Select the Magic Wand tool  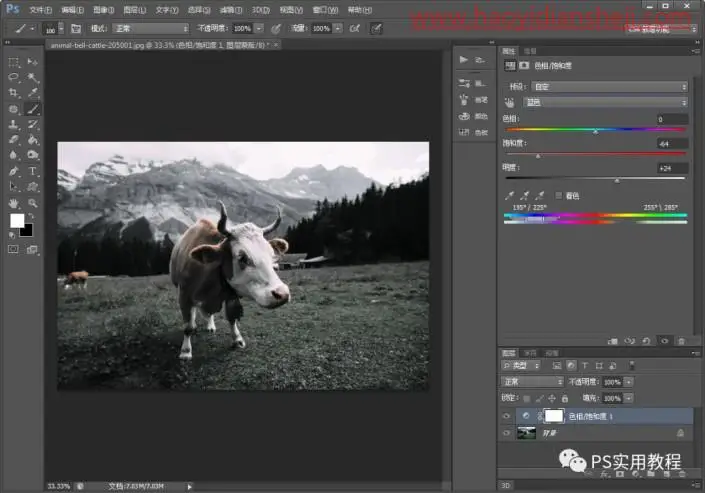[x=32, y=77]
